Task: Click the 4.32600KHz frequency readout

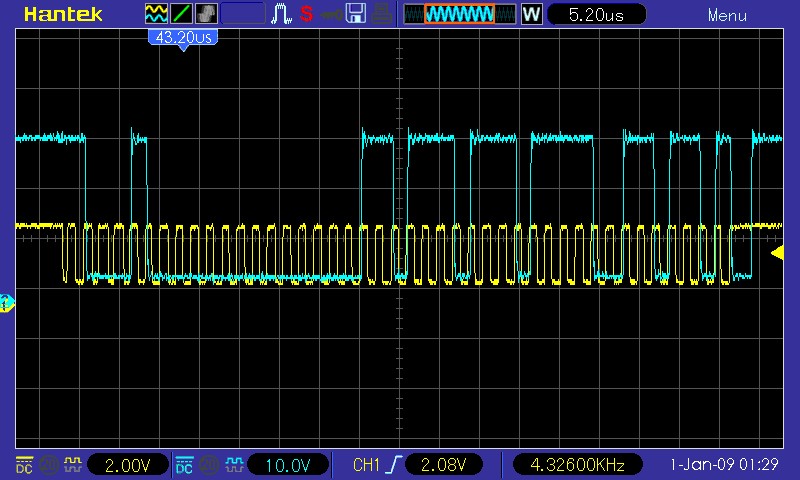Action: 576,465
